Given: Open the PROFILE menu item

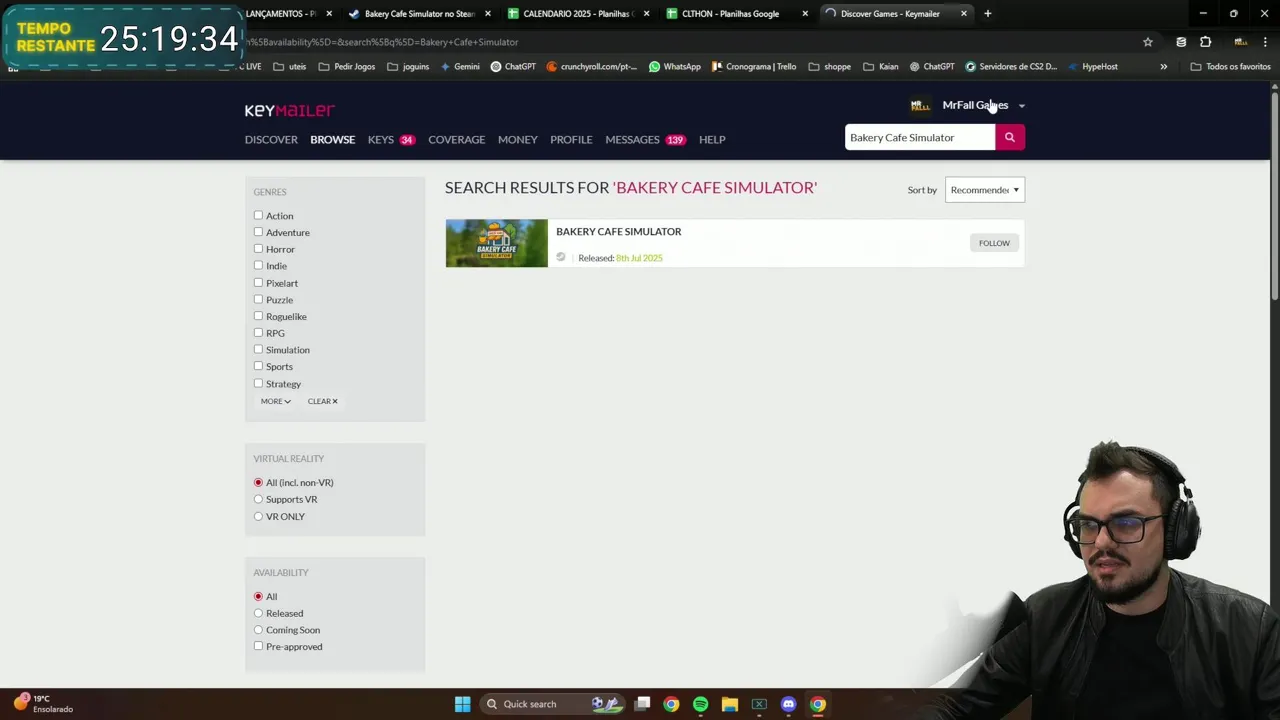Looking at the screenshot, I should pos(571,139).
